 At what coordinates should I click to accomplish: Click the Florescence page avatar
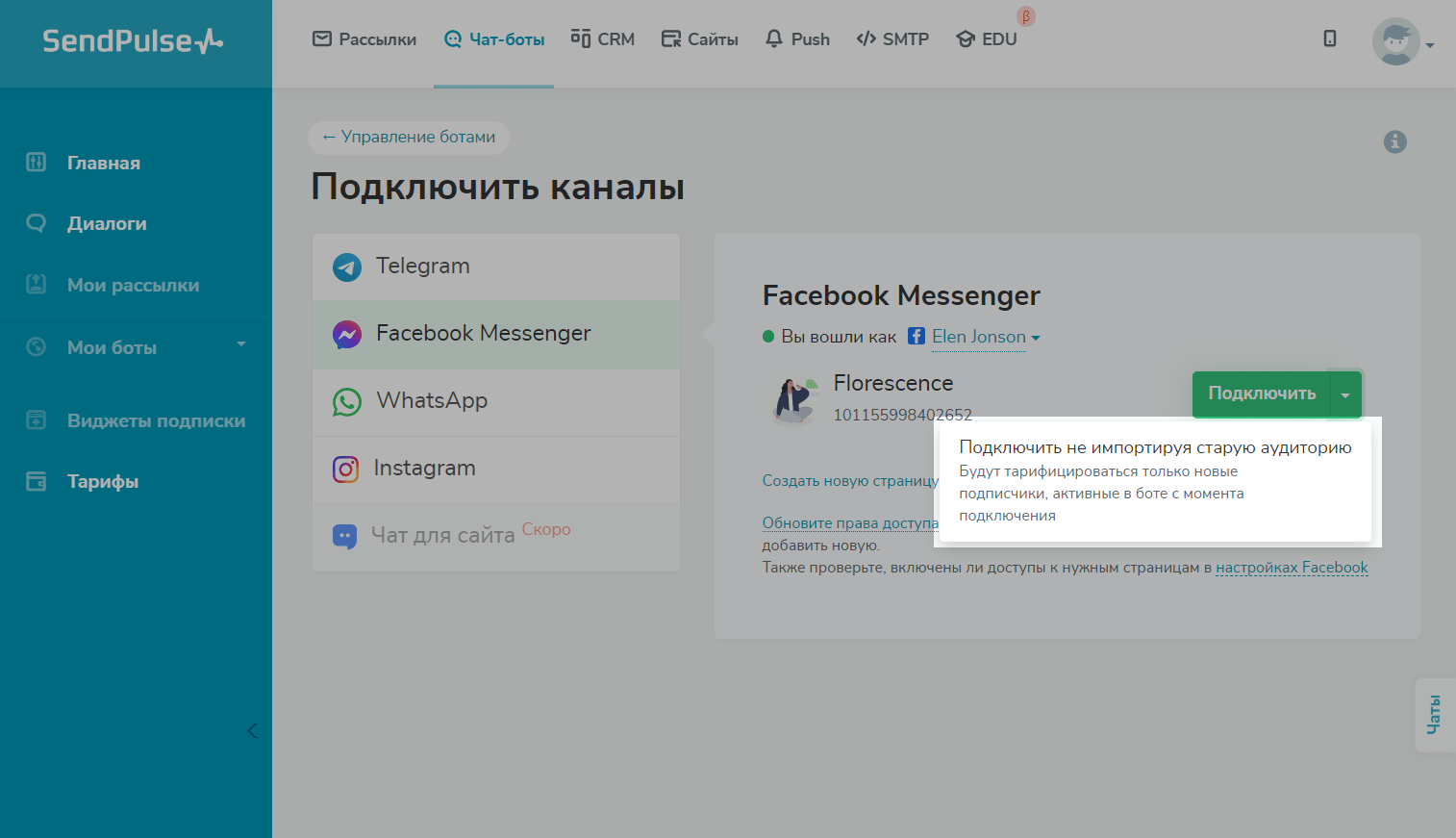tap(794, 399)
